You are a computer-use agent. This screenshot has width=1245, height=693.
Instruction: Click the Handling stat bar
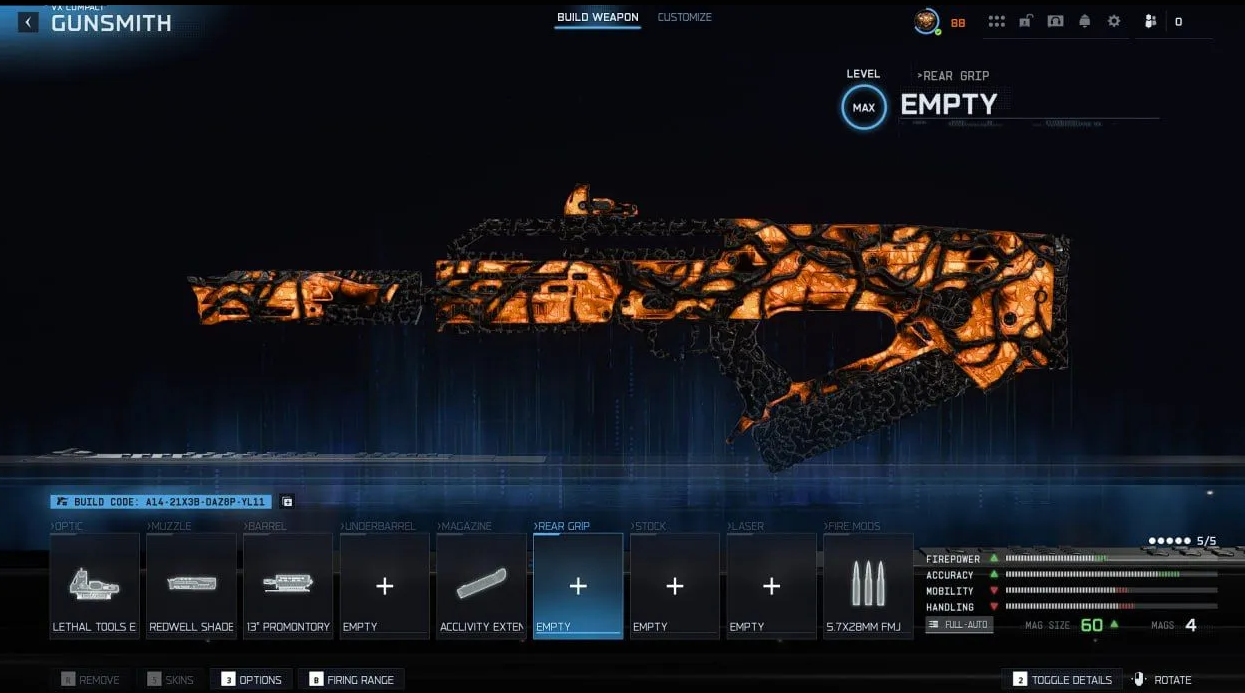(x=1111, y=607)
